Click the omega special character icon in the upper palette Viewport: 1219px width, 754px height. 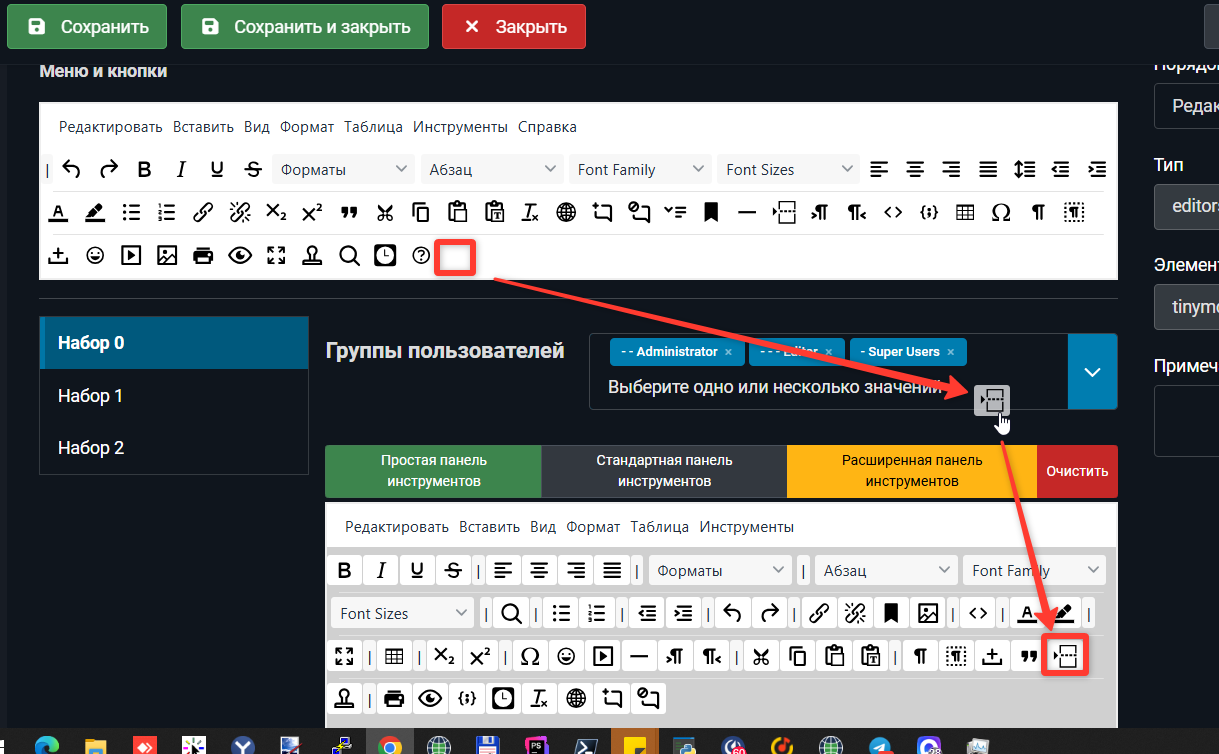1000,212
